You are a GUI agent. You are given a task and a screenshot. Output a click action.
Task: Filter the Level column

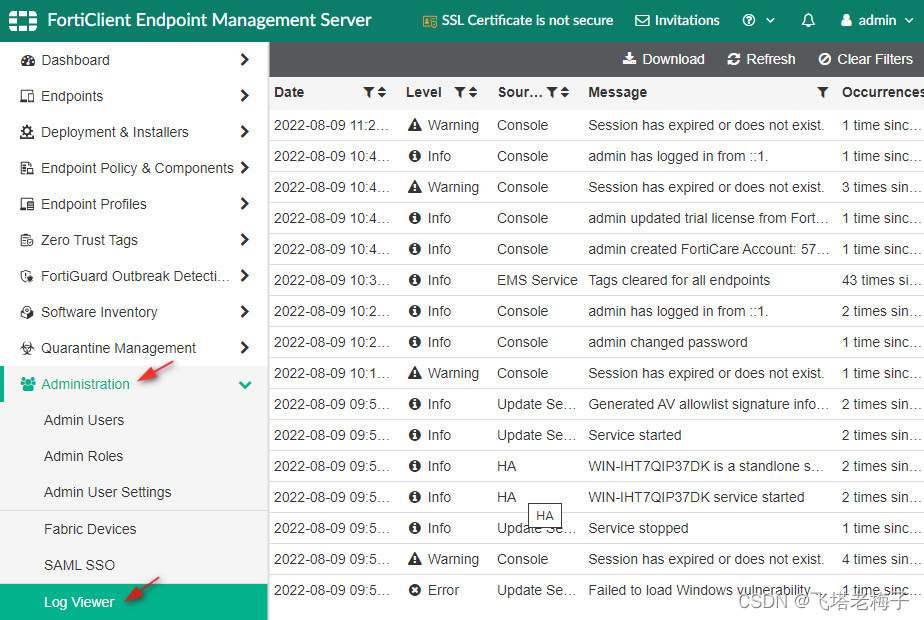click(x=460, y=92)
